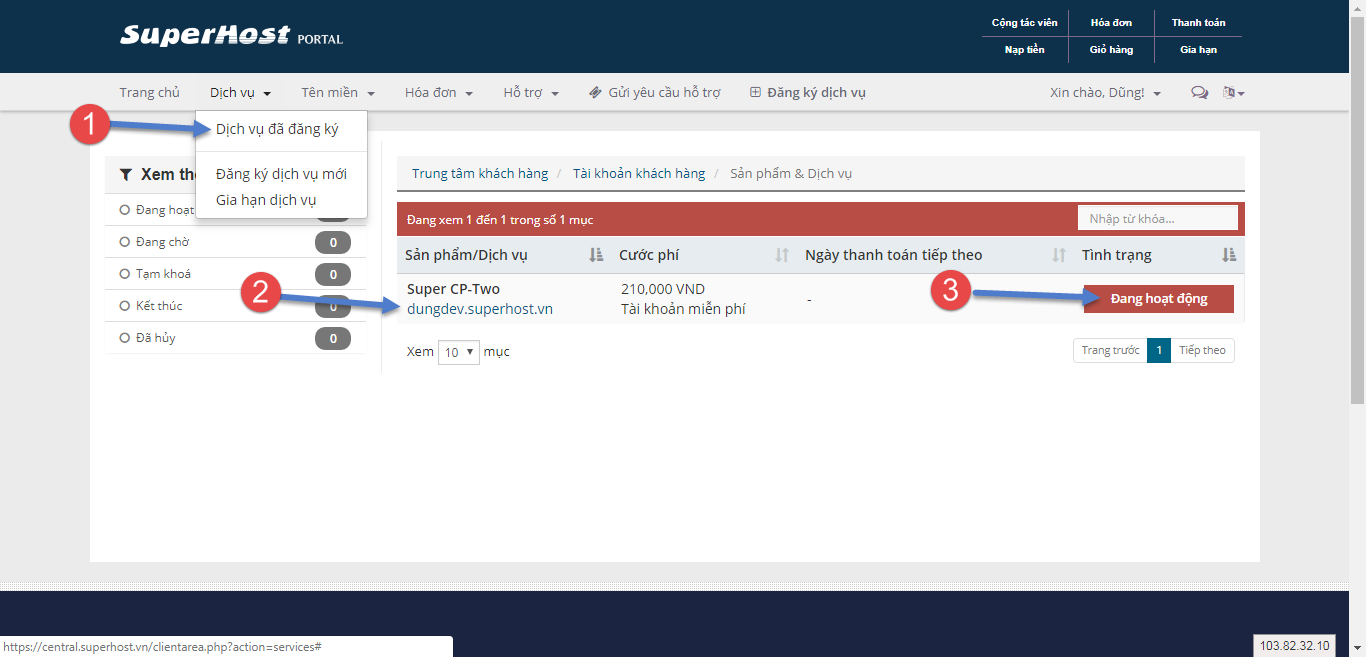Select the Tạm khoá filter radio

[x=125, y=274]
